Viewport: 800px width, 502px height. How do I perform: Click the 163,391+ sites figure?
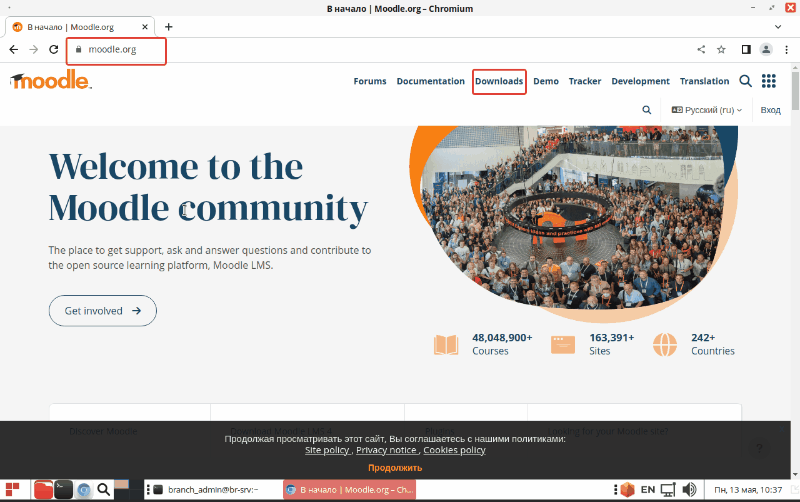(612, 338)
